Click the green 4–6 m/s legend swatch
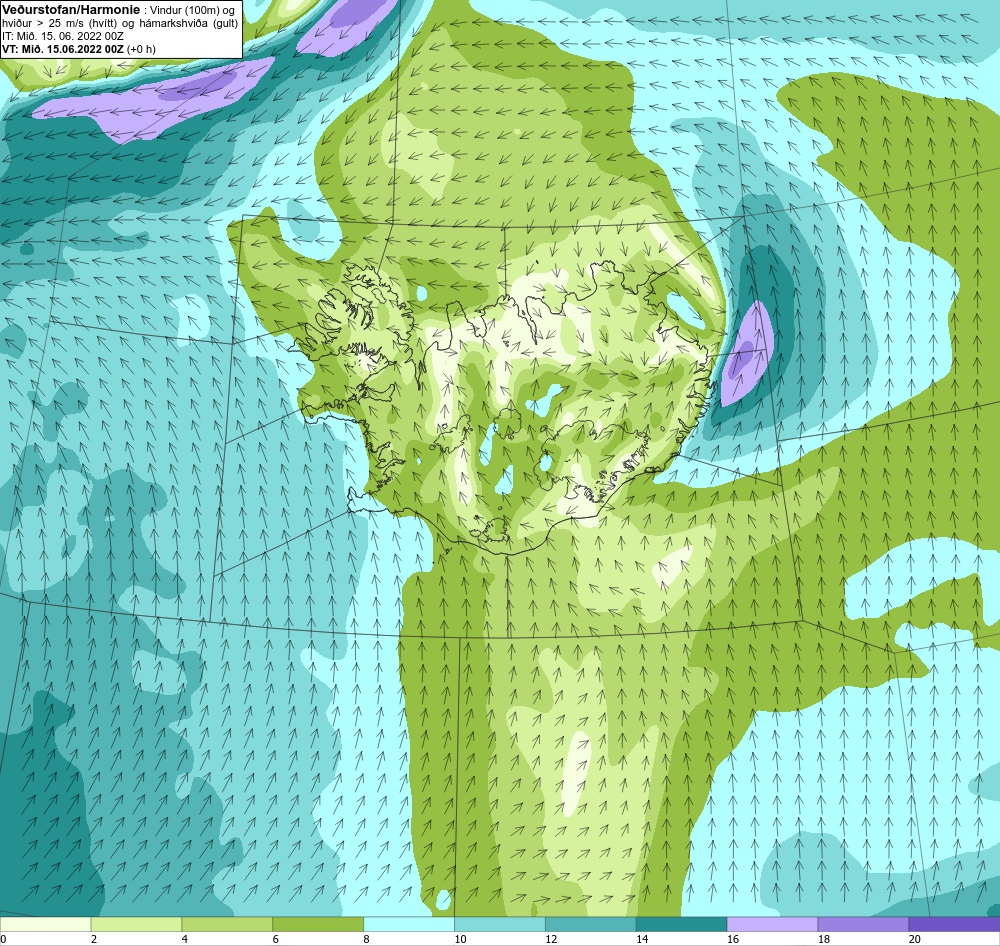Image resolution: width=1000 pixels, height=946 pixels. (227, 924)
